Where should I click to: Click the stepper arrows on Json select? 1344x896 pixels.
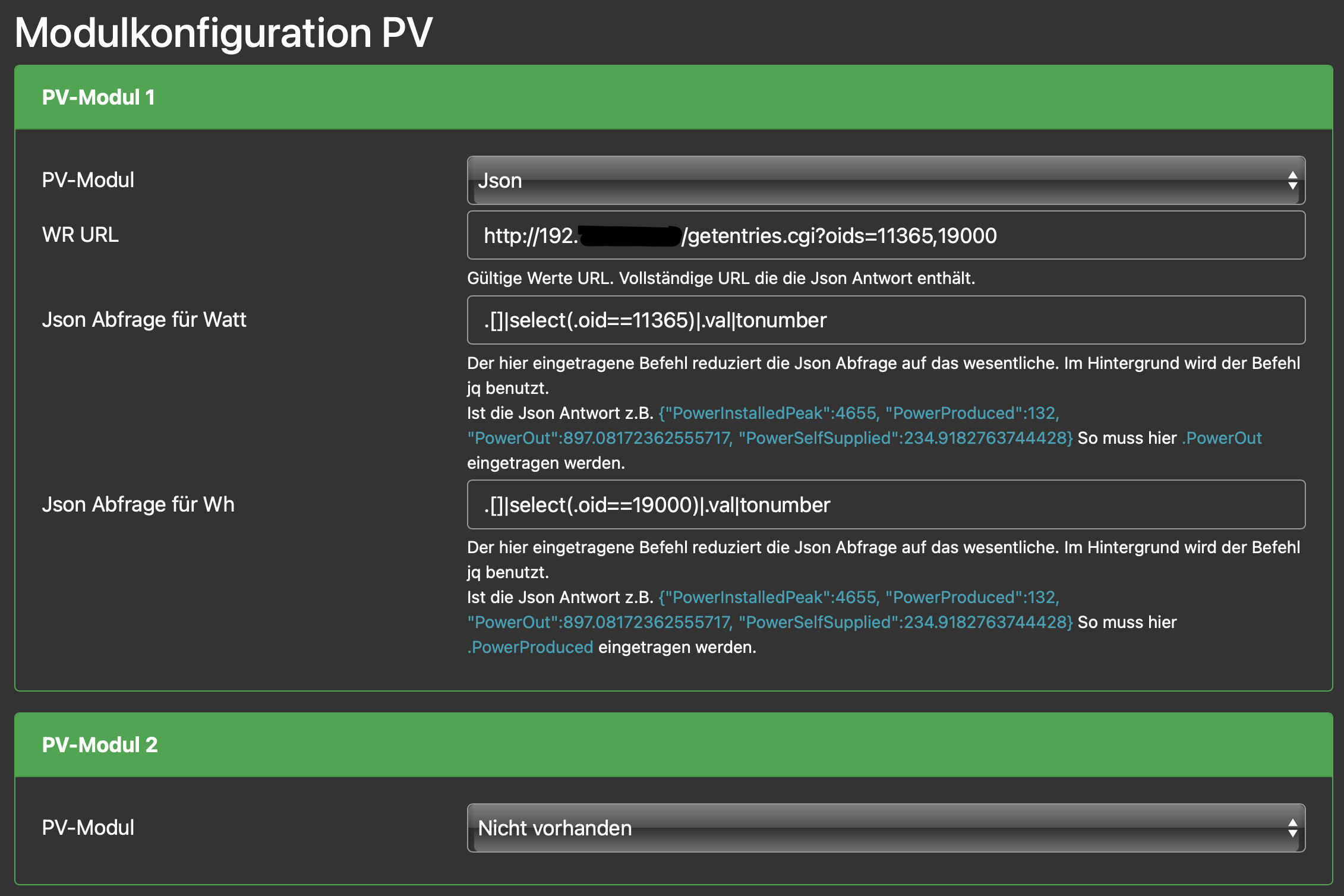1292,180
